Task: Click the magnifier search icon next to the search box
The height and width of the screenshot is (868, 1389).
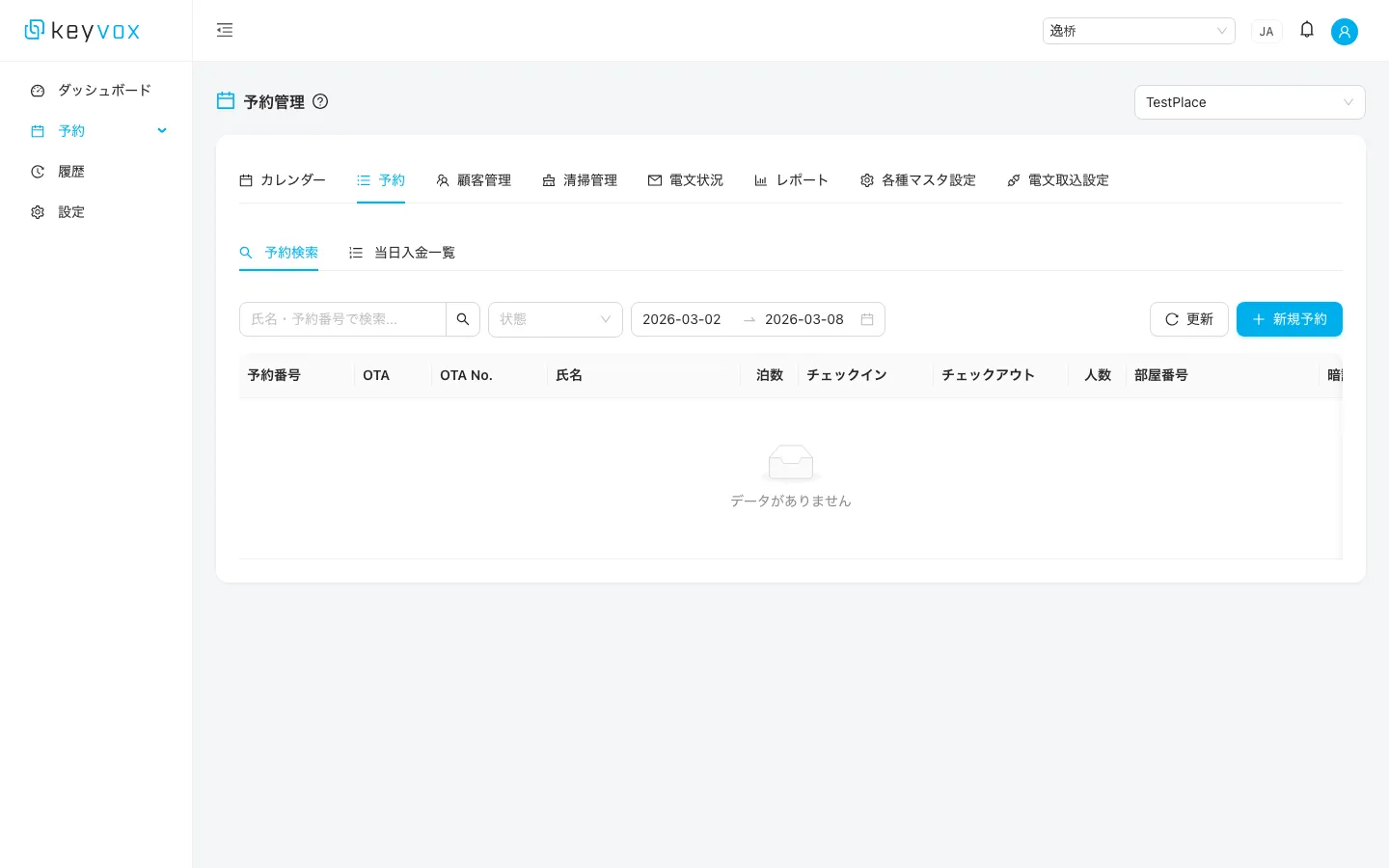Action: [x=463, y=318]
